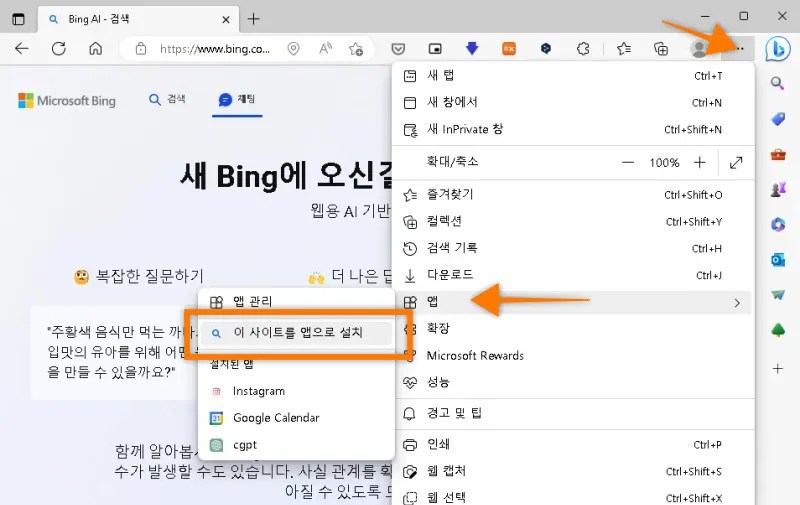
Task: Open the extensions puzzle icon
Action: [583, 49]
